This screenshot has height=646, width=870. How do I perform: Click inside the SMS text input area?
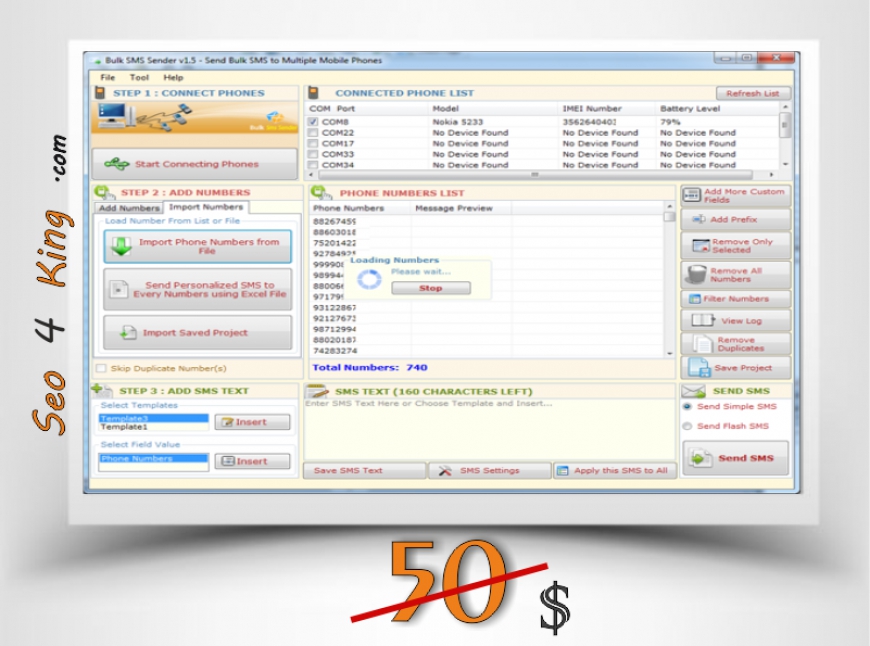point(489,429)
